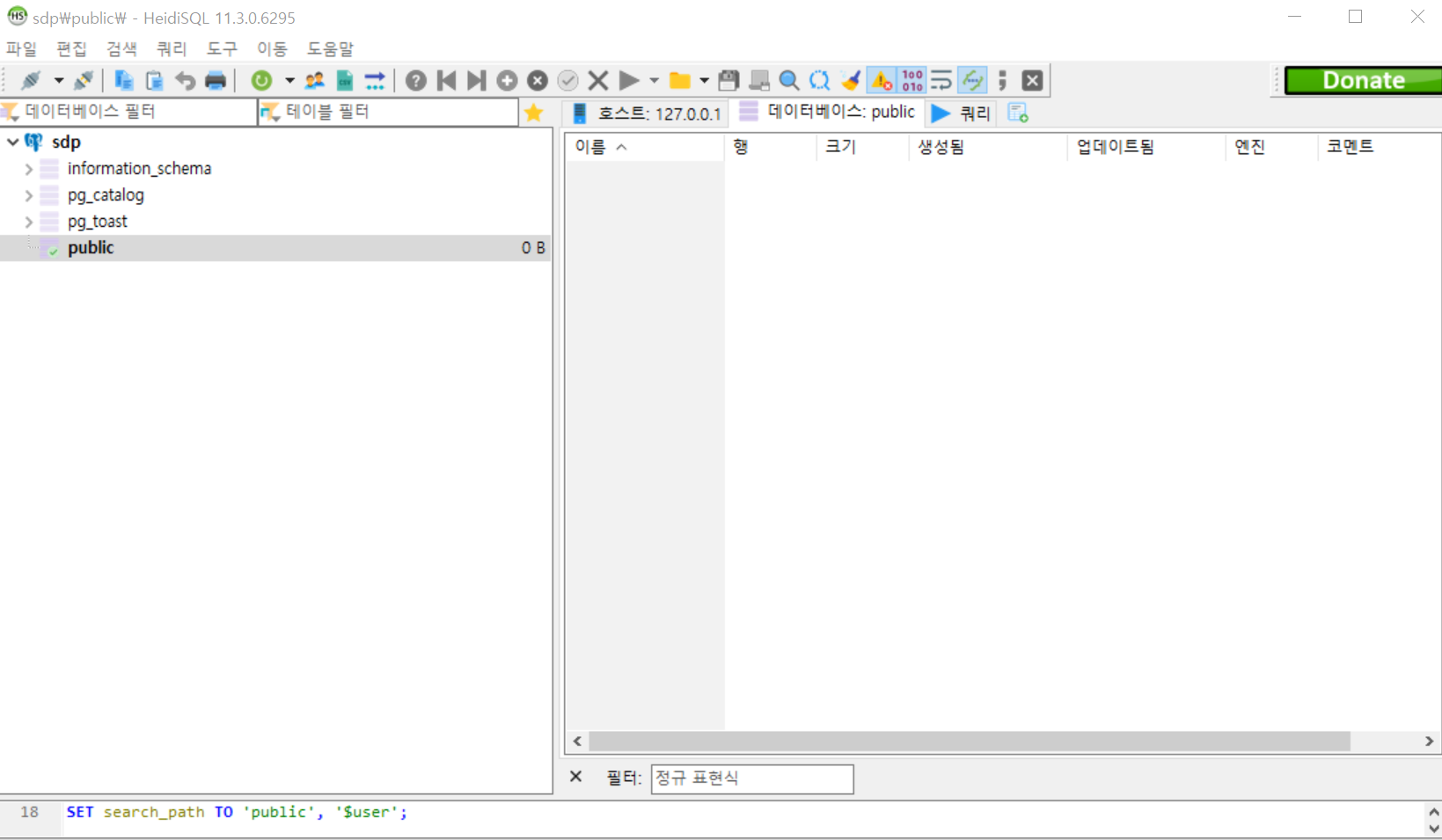Open the 도구 menu
Viewport: 1442px width, 840px height.
pyautogui.click(x=222, y=49)
